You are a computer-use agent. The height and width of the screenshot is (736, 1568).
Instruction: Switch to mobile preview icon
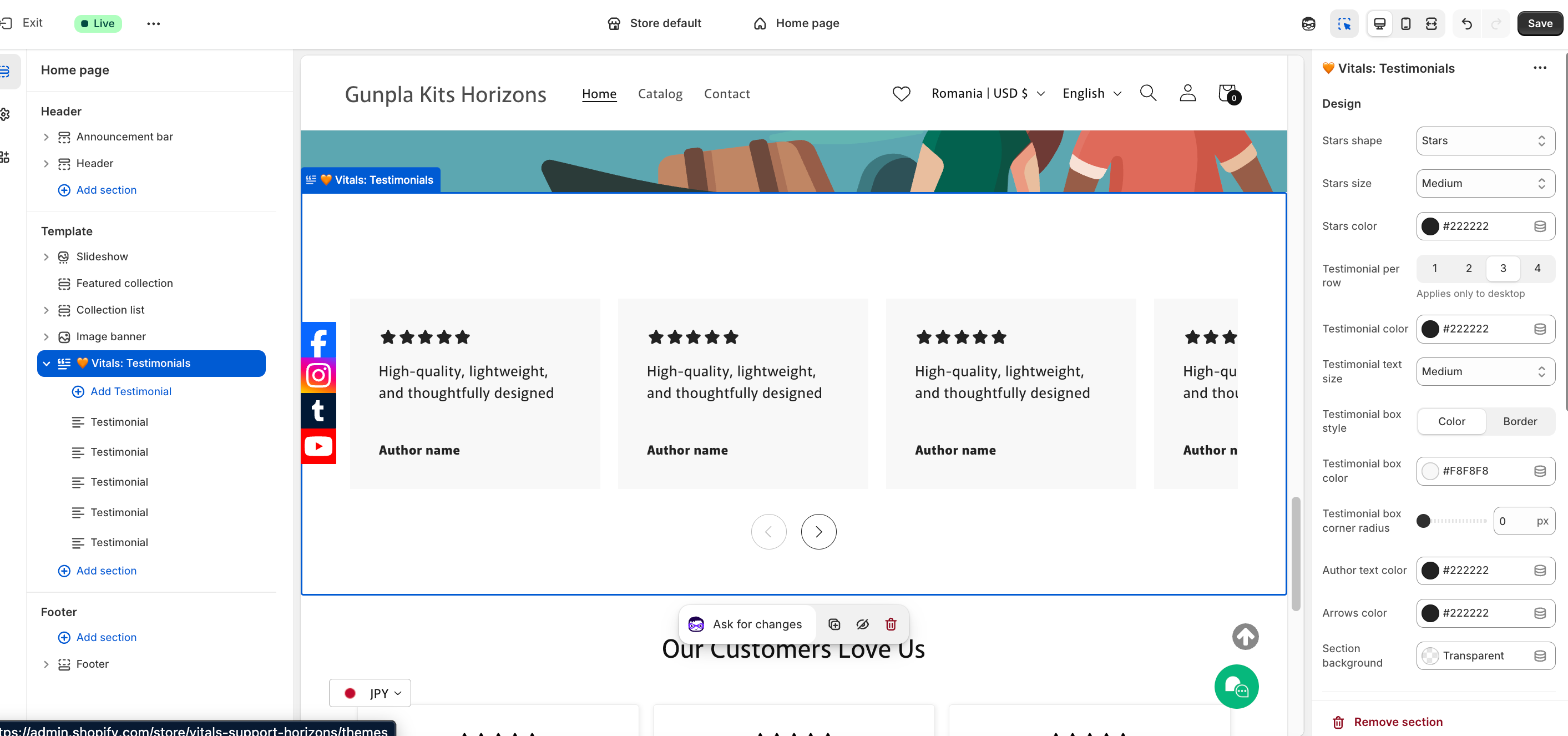(x=1405, y=24)
